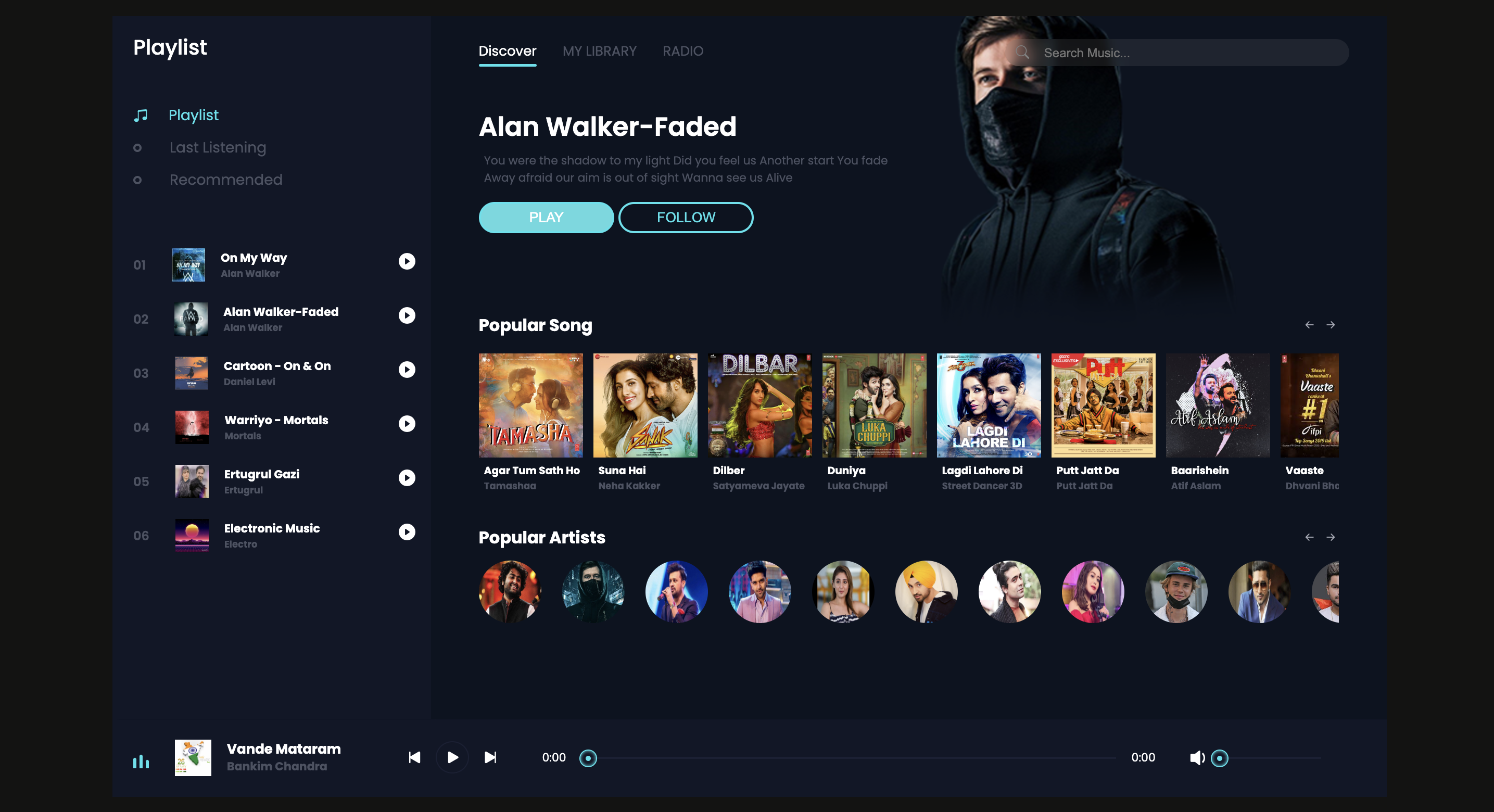Click the FOLLOW button
Viewport: 1494px width, 812px height.
click(686, 218)
